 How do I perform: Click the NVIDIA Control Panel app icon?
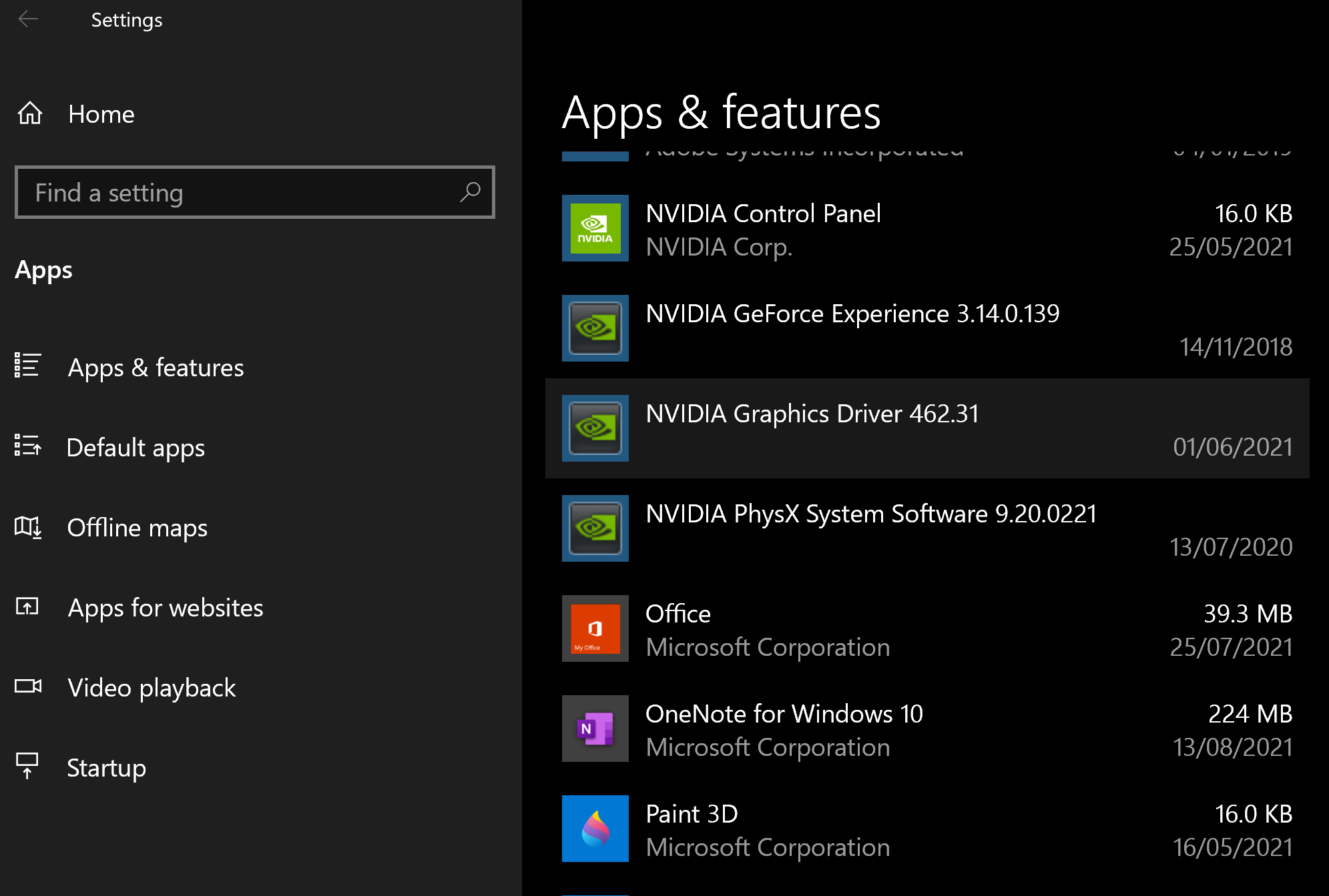coord(595,228)
